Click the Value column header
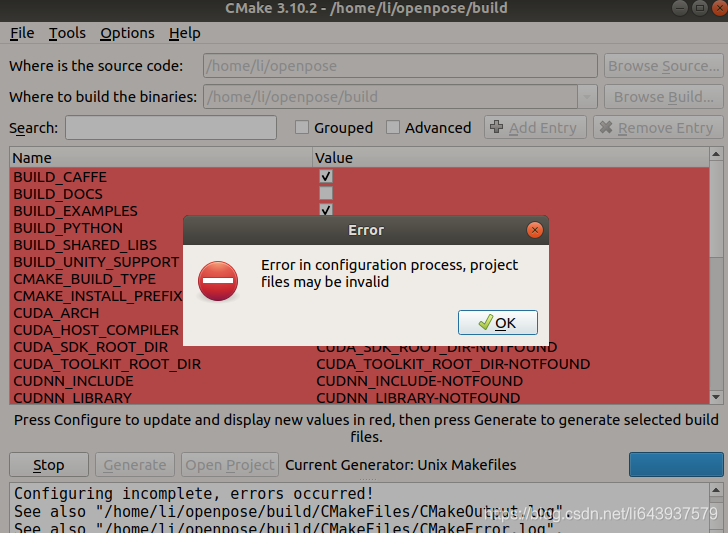Viewport: 728px width, 533px height. point(511,158)
